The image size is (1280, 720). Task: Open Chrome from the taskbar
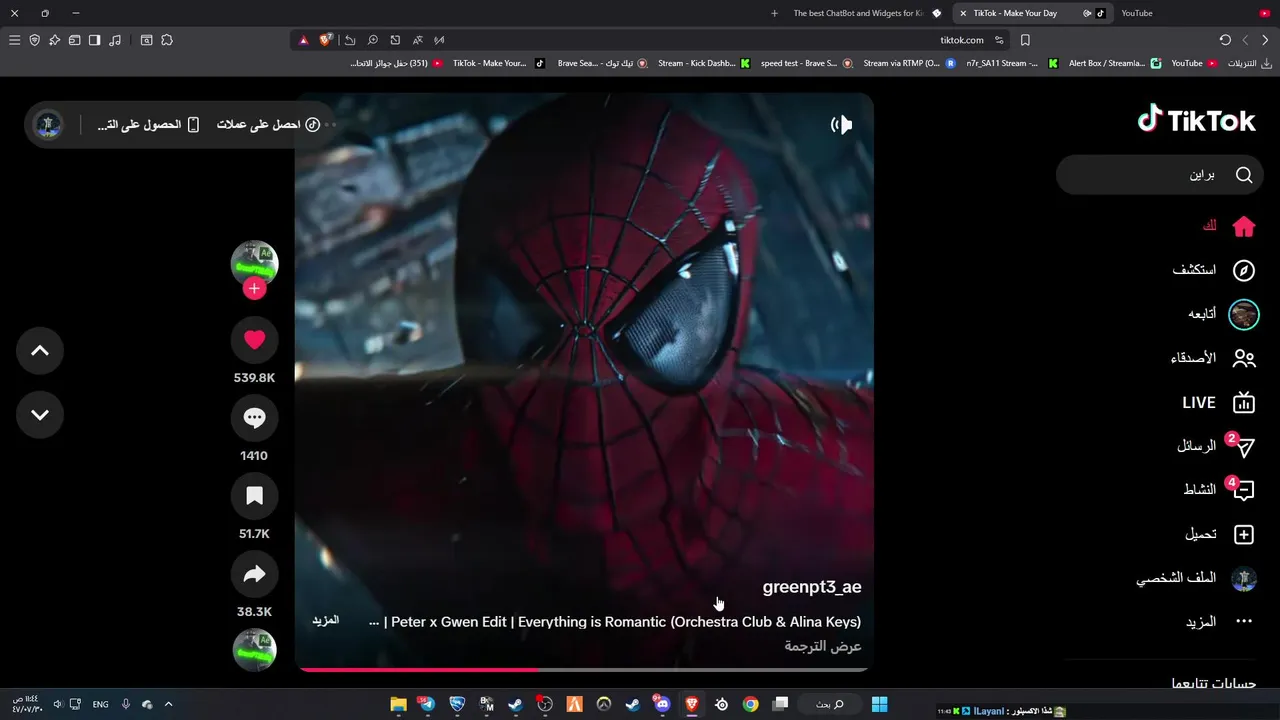[x=750, y=704]
